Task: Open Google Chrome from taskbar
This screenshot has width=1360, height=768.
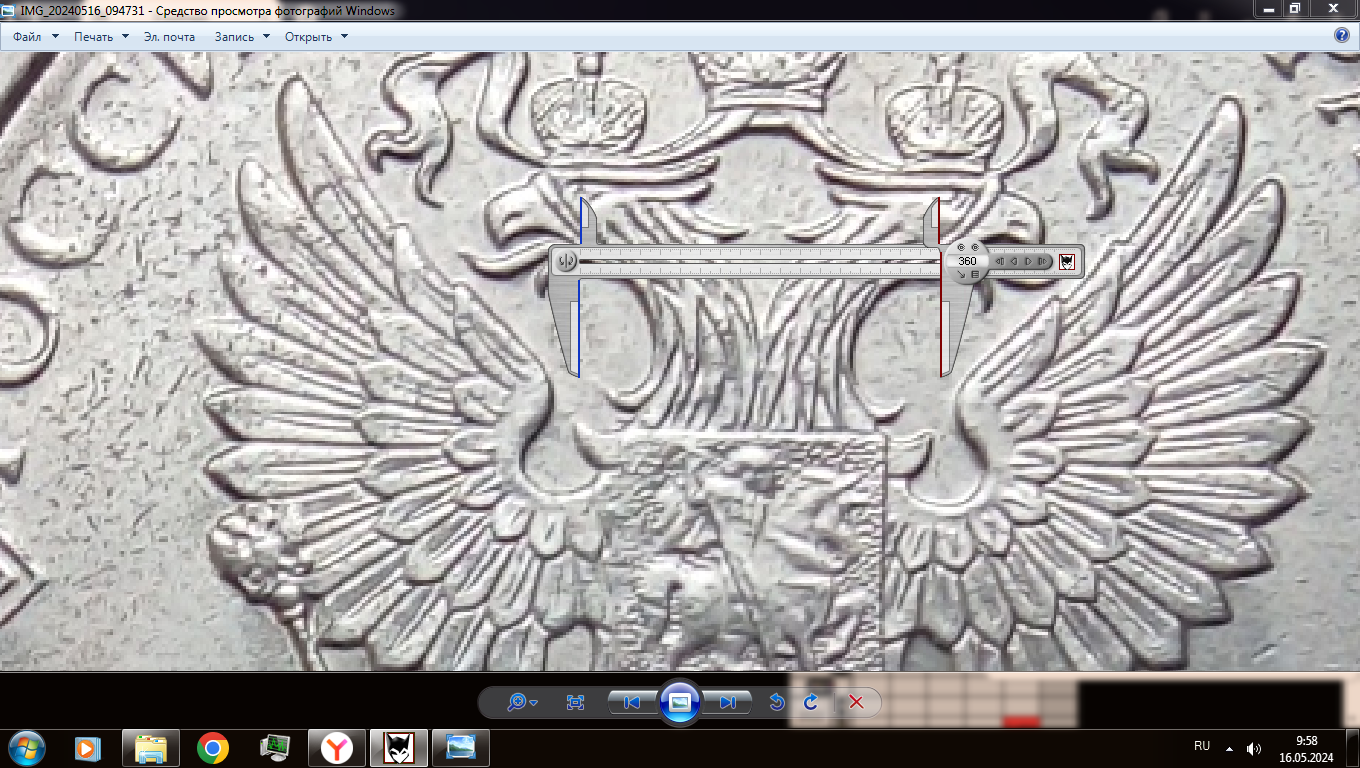Action: coord(212,747)
